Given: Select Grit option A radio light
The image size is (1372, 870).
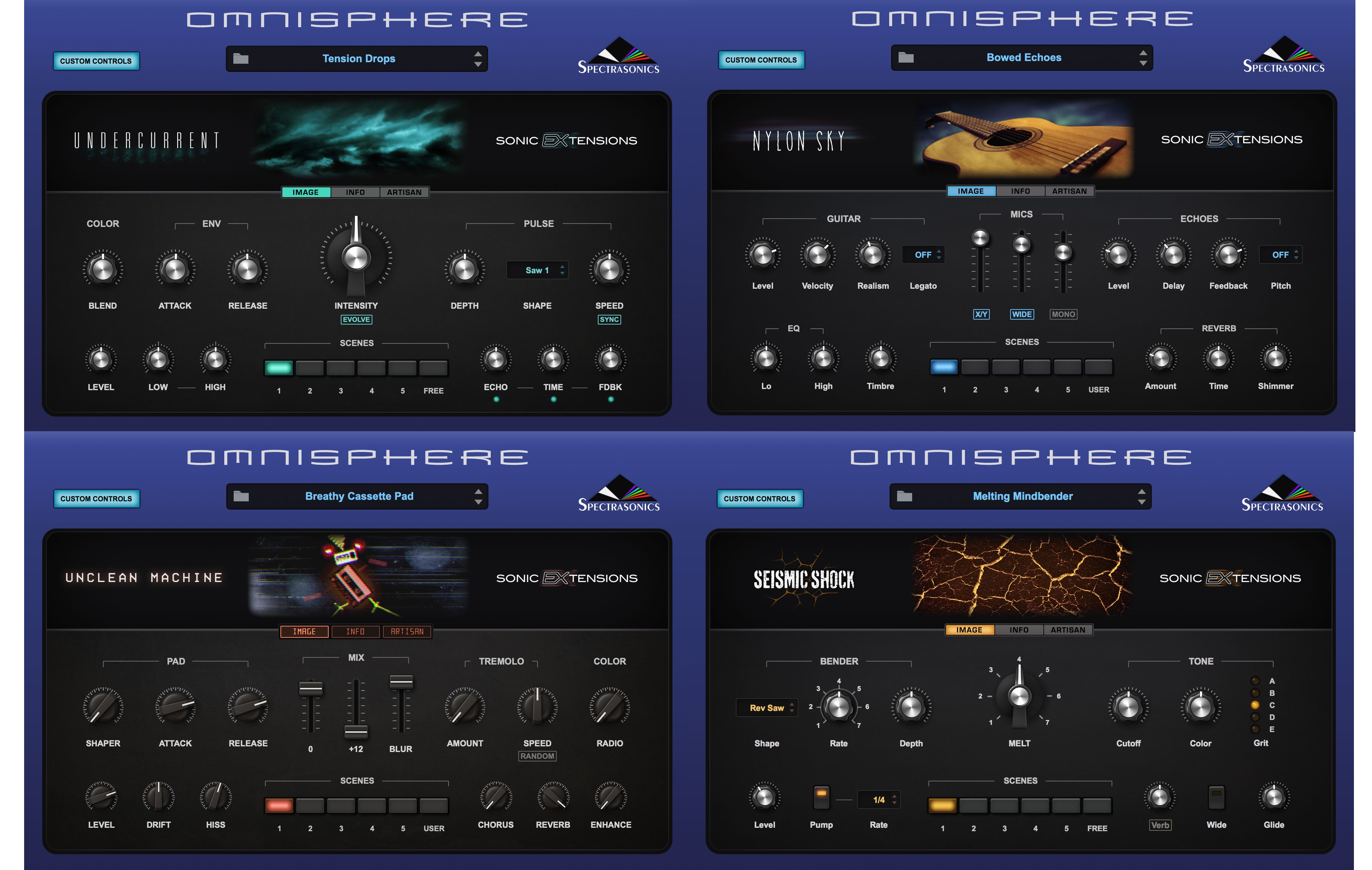Looking at the screenshot, I should (1255, 681).
